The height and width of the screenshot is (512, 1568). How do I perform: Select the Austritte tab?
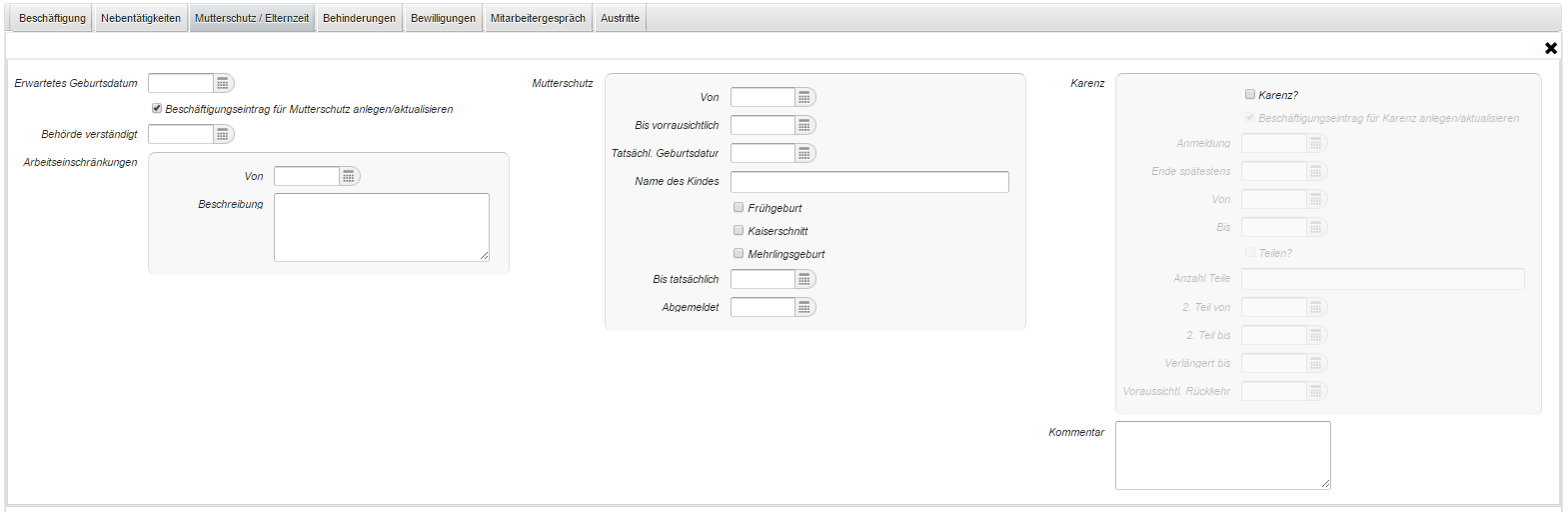click(620, 18)
